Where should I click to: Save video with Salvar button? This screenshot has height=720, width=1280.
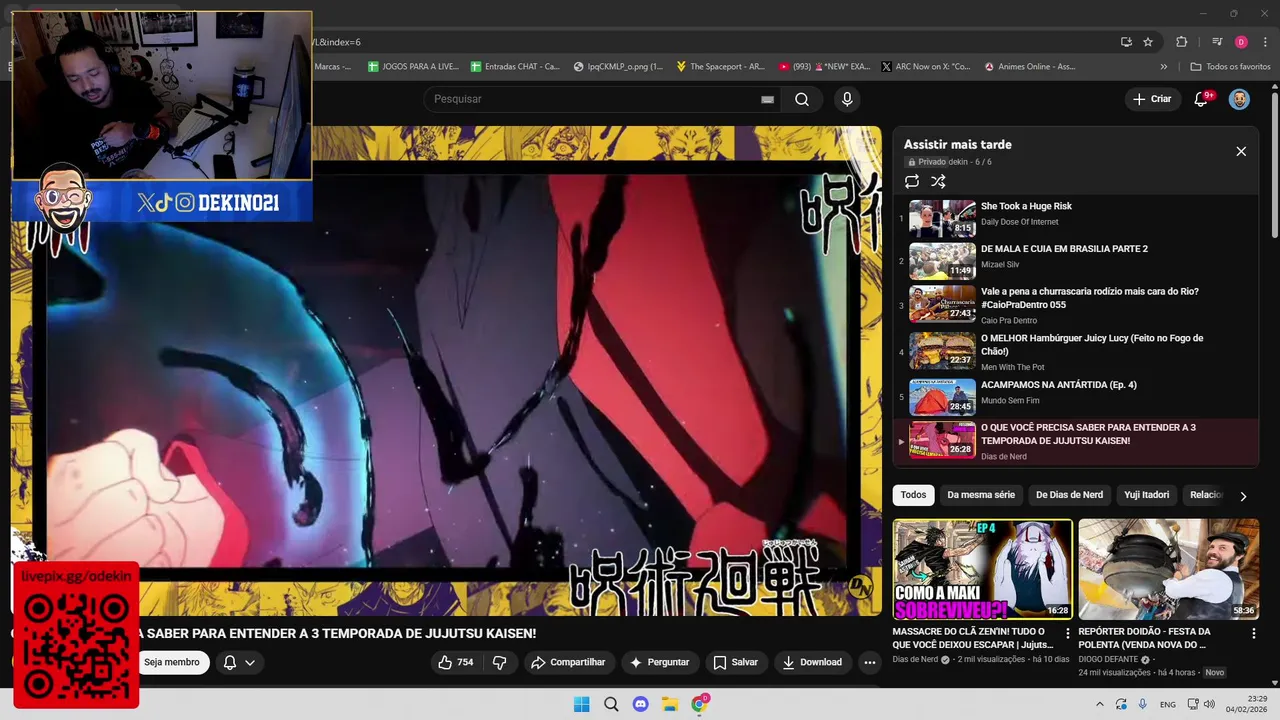click(735, 662)
